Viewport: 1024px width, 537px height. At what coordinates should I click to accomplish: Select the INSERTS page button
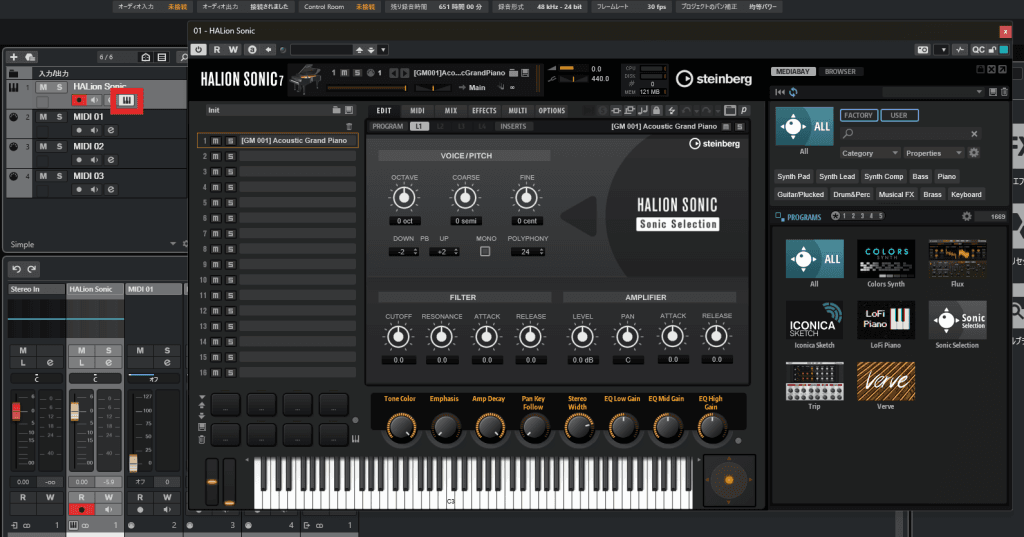[x=513, y=126]
